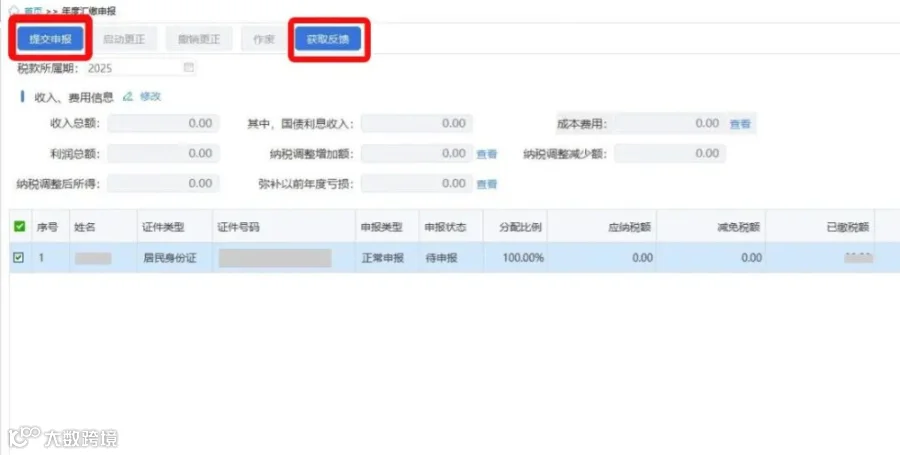Image resolution: width=900 pixels, height=455 pixels.
Task: Open the 税款所属期 calendar picker icon
Action: [188, 68]
